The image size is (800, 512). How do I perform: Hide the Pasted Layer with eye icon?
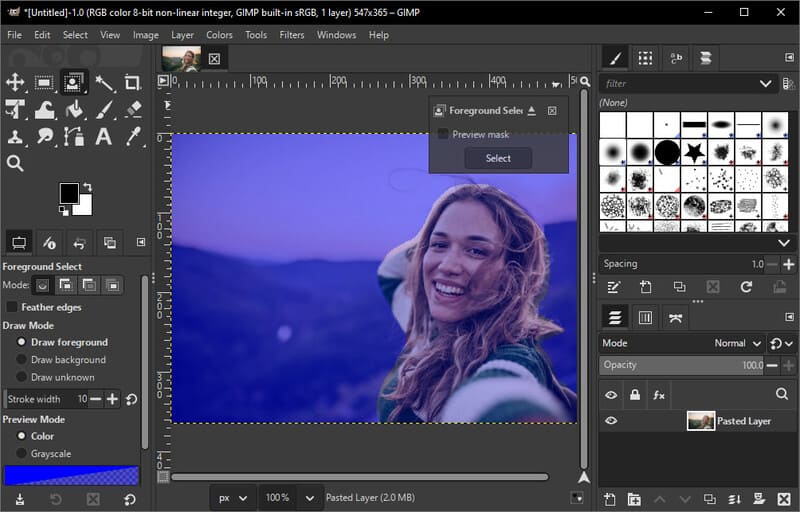[x=611, y=421]
